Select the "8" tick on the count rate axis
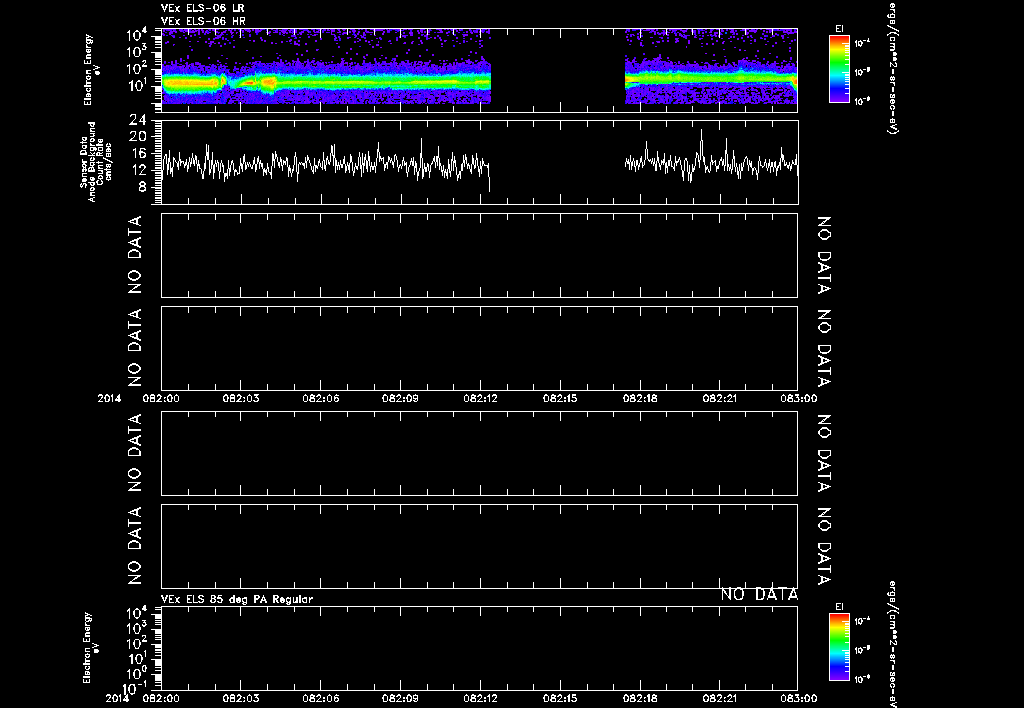The height and width of the screenshot is (708, 1024). coord(141,187)
